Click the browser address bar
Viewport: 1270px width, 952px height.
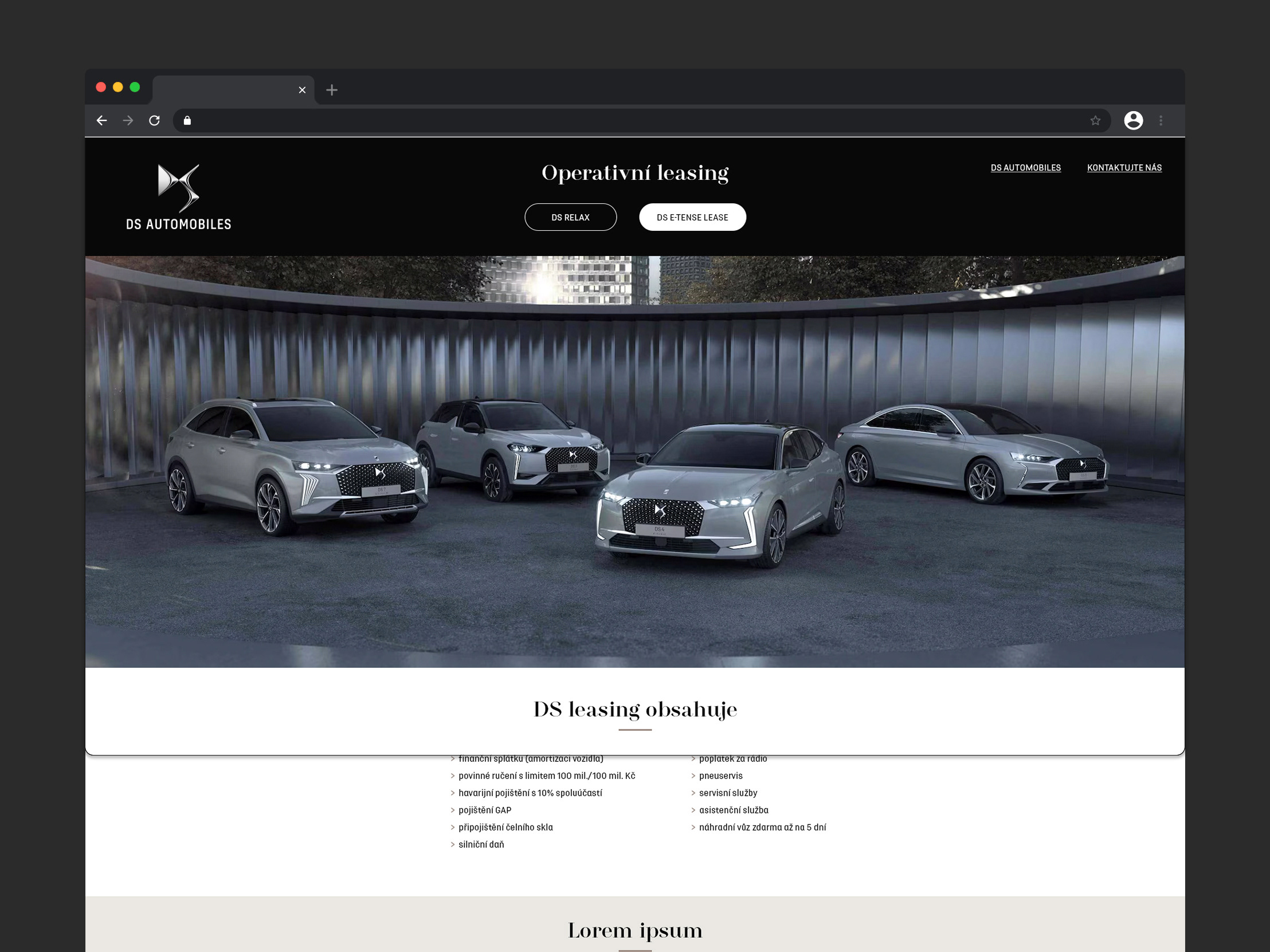pos(642,120)
